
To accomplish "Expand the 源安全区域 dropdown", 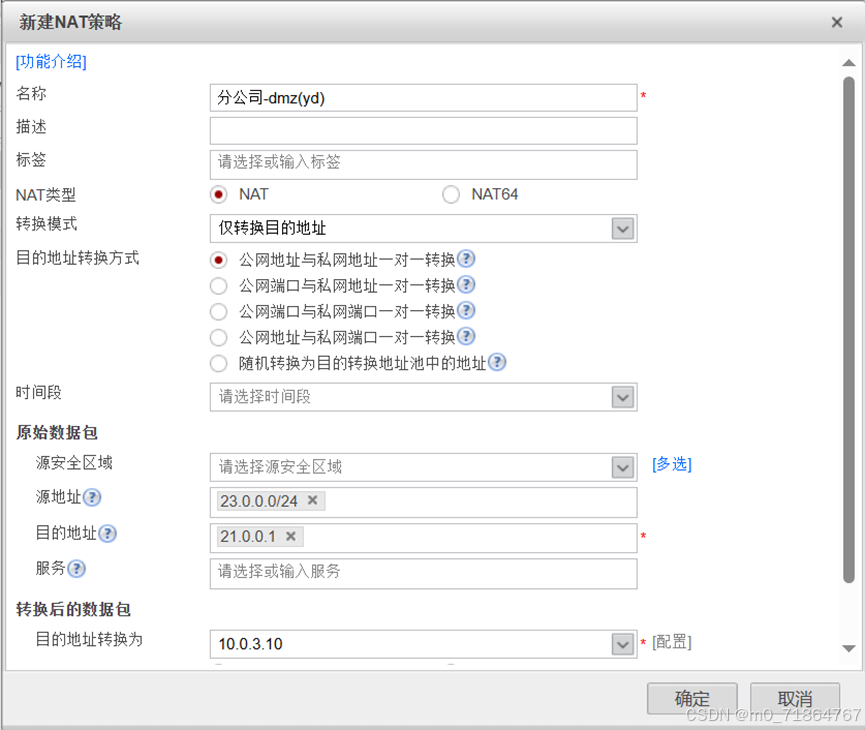I will tap(623, 468).
